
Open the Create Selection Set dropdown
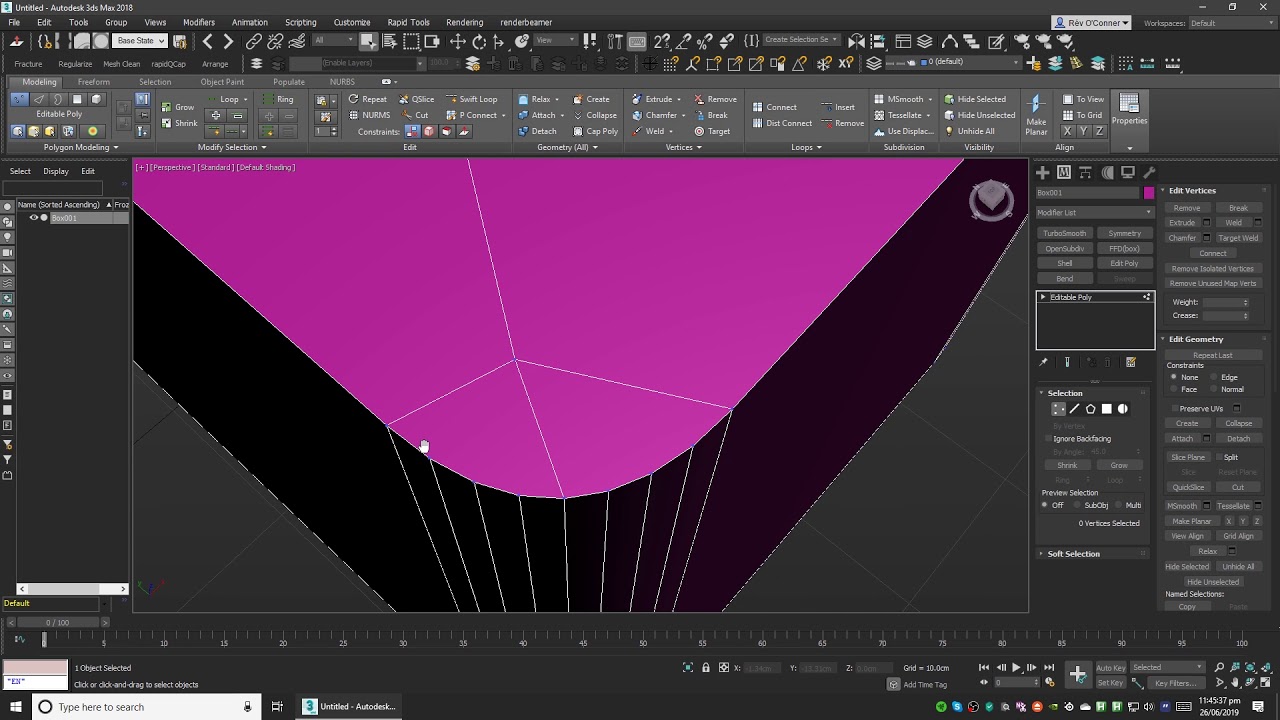coord(801,40)
